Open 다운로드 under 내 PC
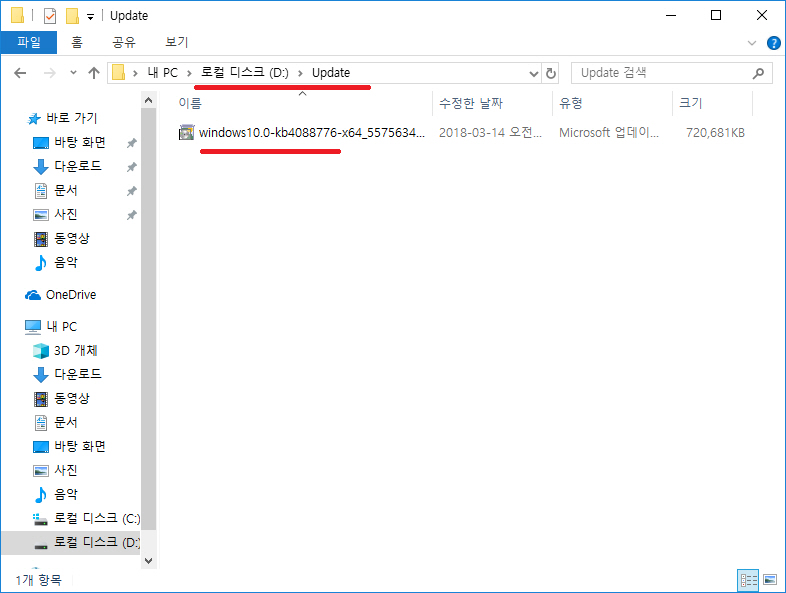786x593 pixels. click(x=78, y=374)
